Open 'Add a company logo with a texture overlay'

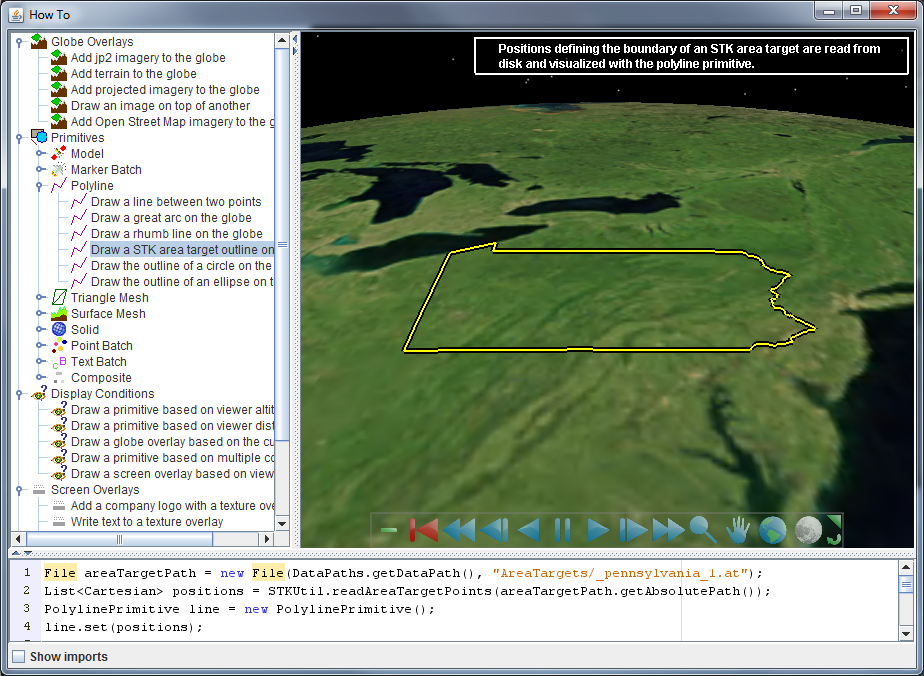point(172,506)
